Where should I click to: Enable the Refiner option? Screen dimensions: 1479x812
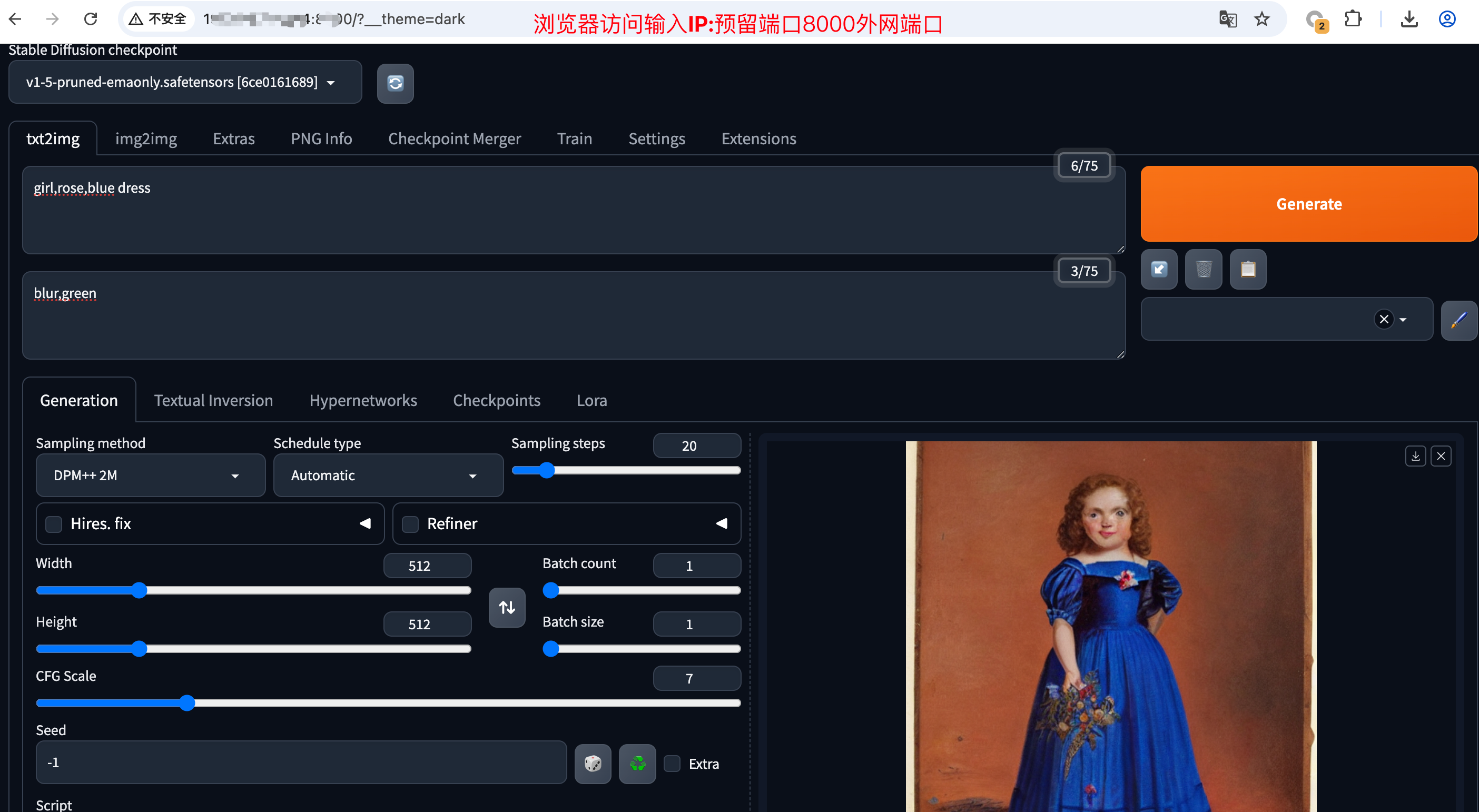pos(410,524)
